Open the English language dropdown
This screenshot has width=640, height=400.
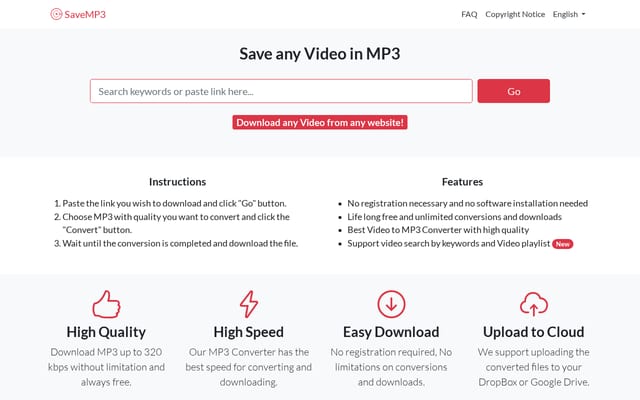point(569,14)
